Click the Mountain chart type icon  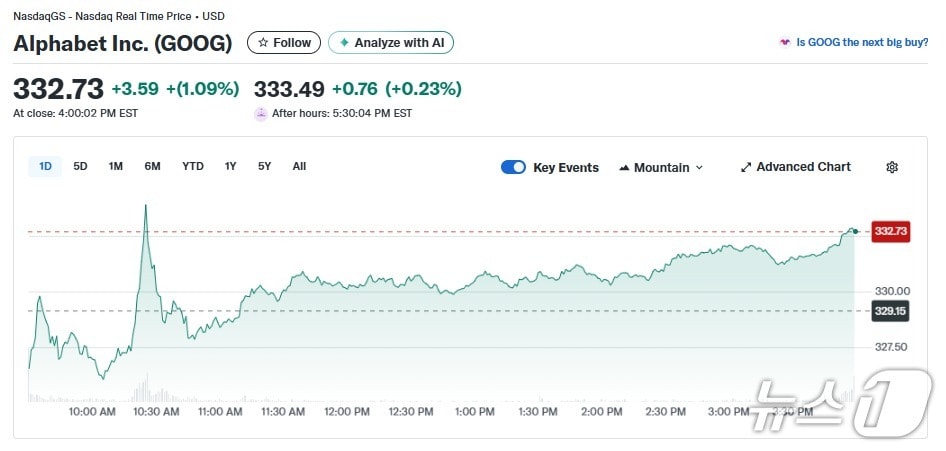[x=624, y=167]
